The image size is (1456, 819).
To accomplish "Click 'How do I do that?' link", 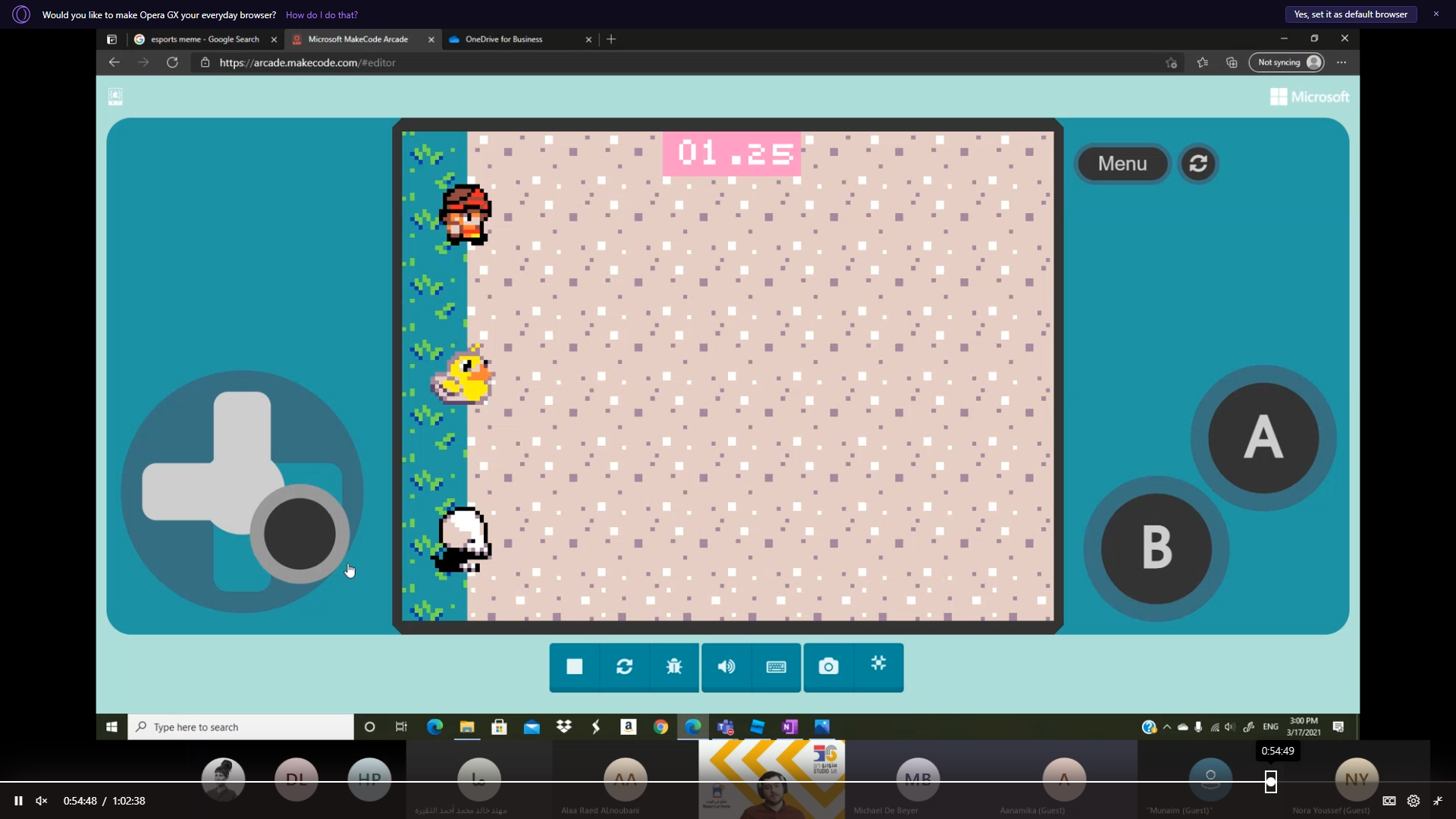I will point(322,15).
